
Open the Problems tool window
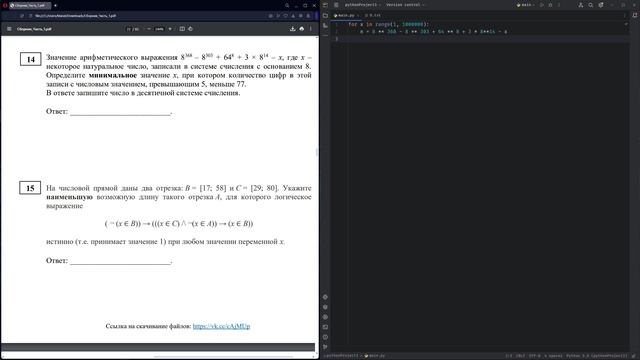pyautogui.click(x=325, y=337)
